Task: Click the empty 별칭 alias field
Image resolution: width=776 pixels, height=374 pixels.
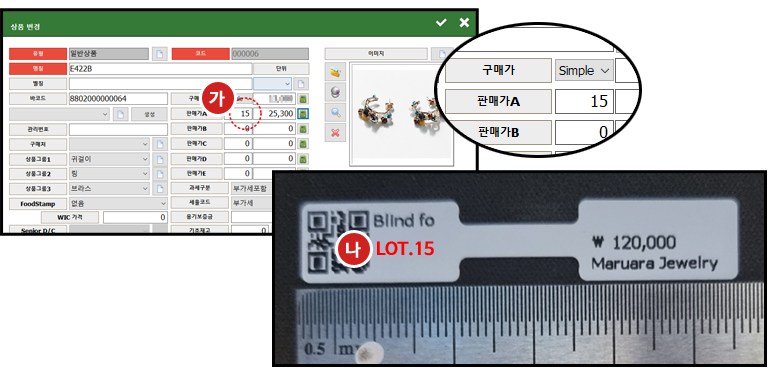Action: 160,84
